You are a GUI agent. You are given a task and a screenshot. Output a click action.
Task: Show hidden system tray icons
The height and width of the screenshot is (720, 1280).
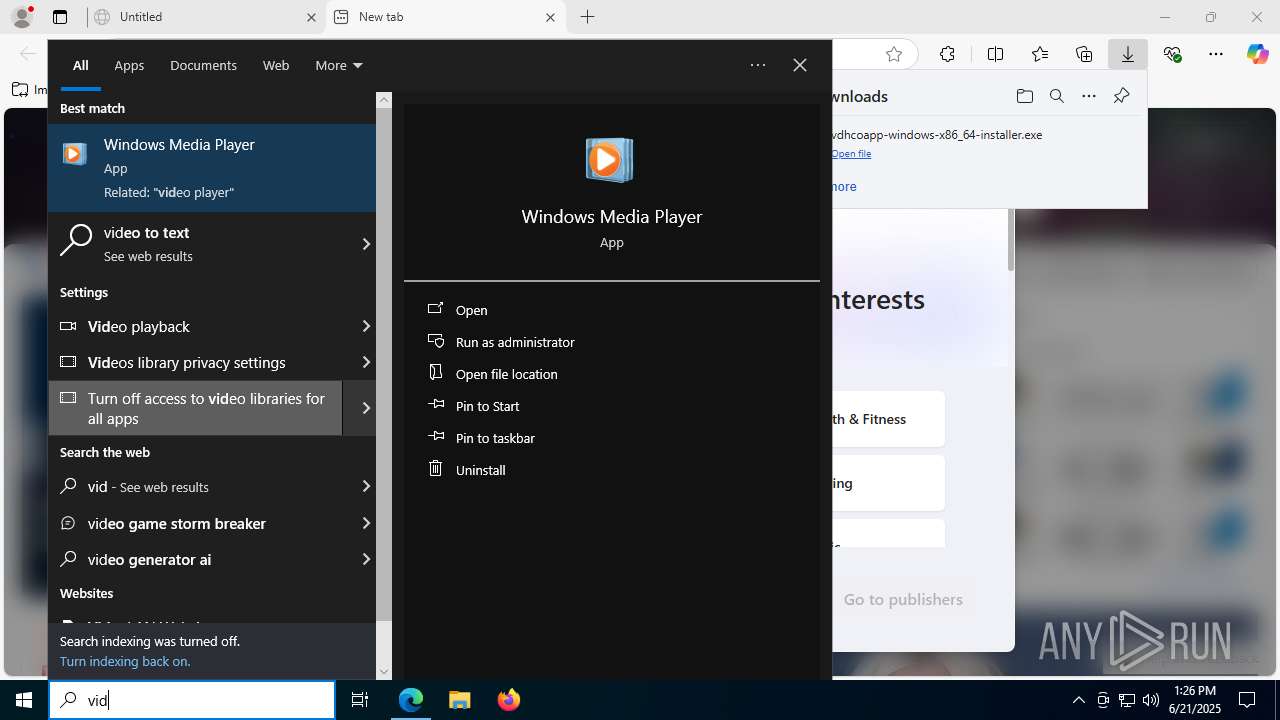point(1078,700)
